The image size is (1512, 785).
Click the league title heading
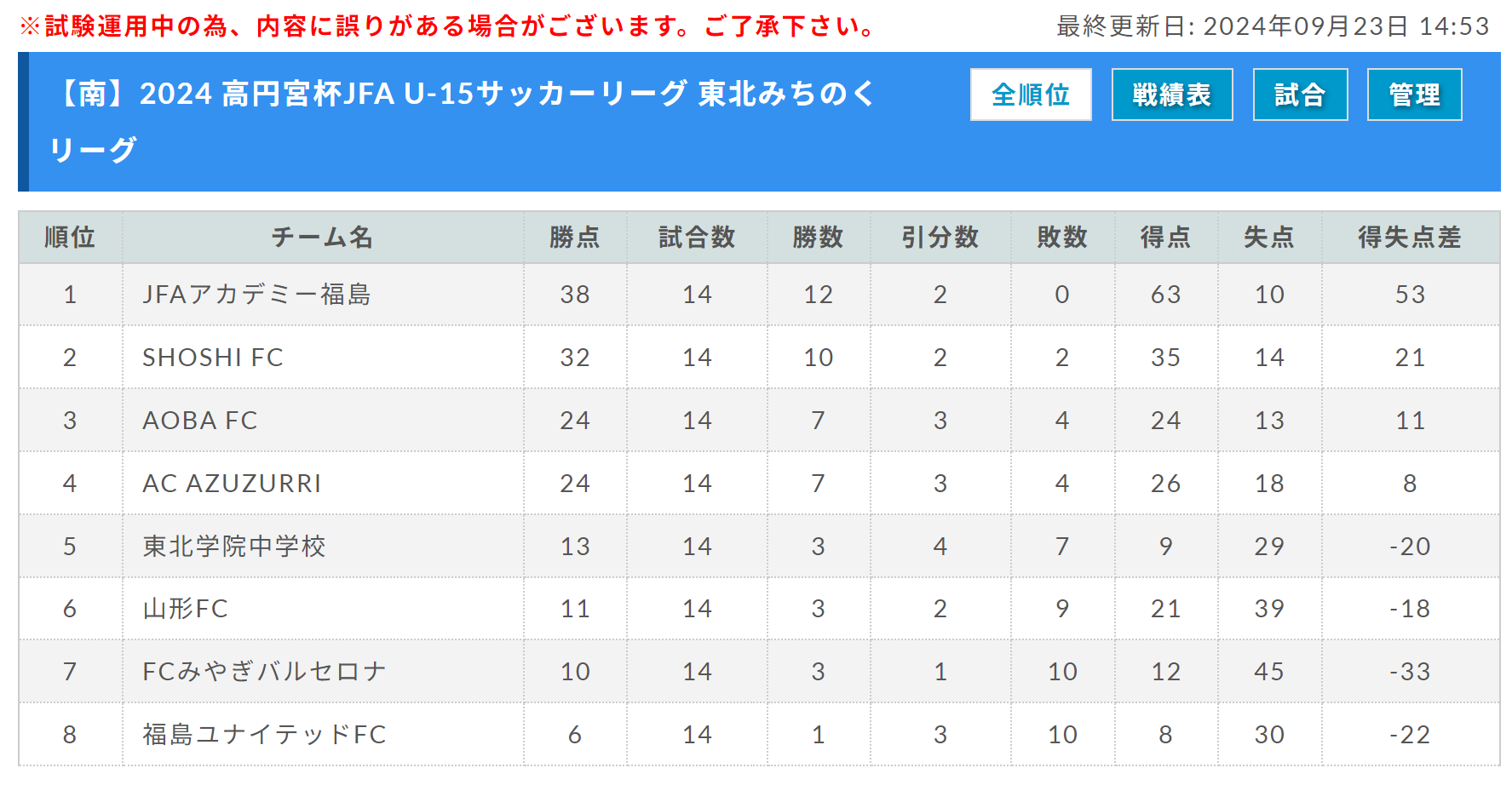464,121
